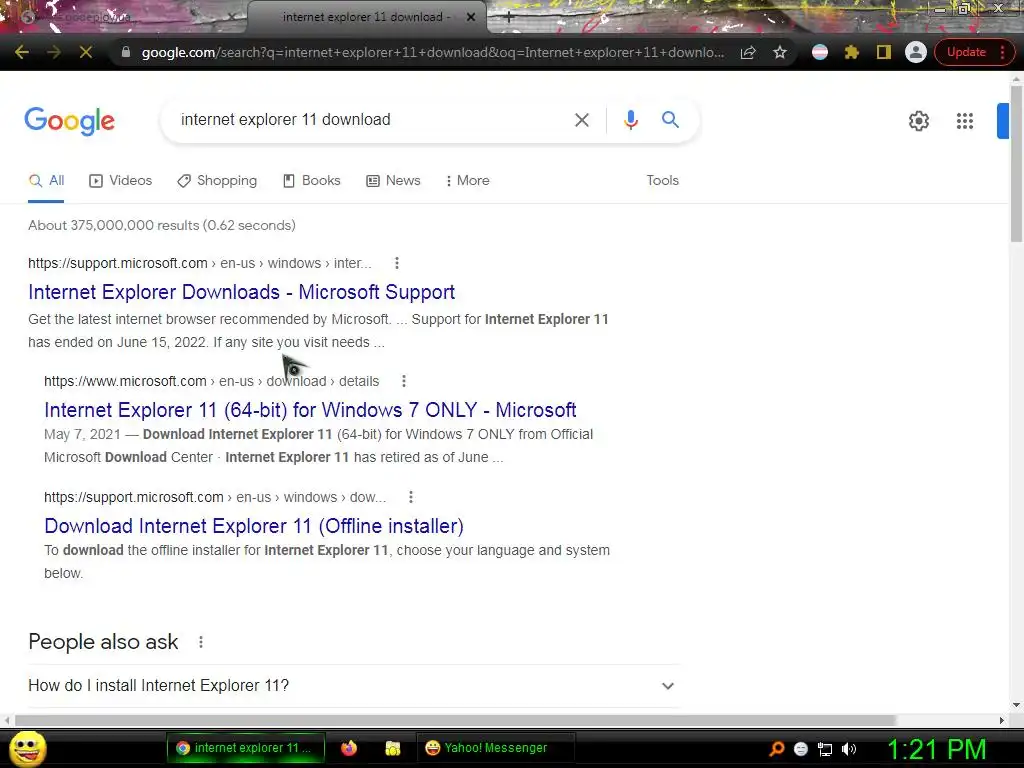Open People also ask options menu
The width and height of the screenshot is (1024, 768).
click(200, 642)
